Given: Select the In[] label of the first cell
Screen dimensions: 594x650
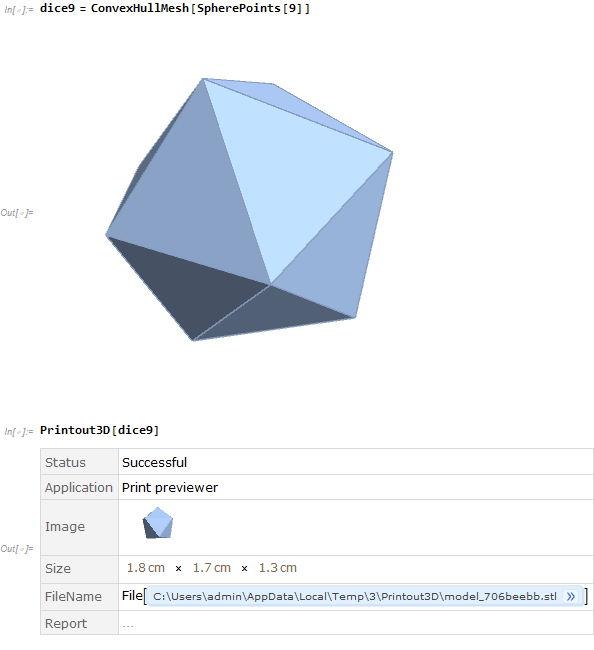Looking at the screenshot, I should 18,10.
